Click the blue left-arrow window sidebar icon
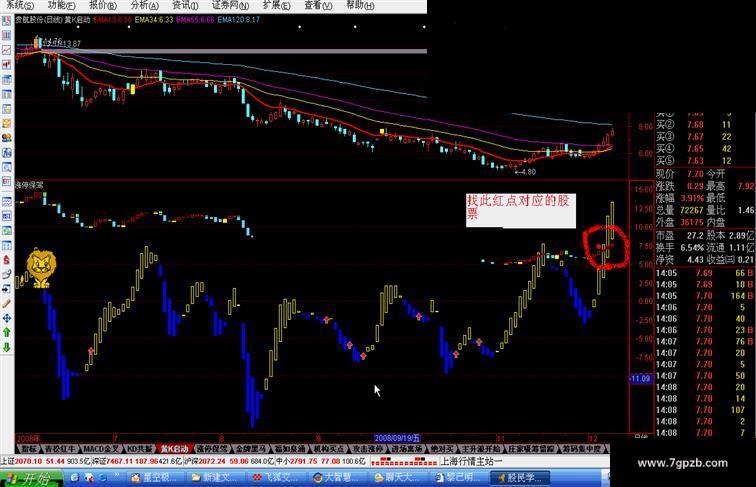Image resolution: width=756 pixels, height=487 pixels. [6, 289]
